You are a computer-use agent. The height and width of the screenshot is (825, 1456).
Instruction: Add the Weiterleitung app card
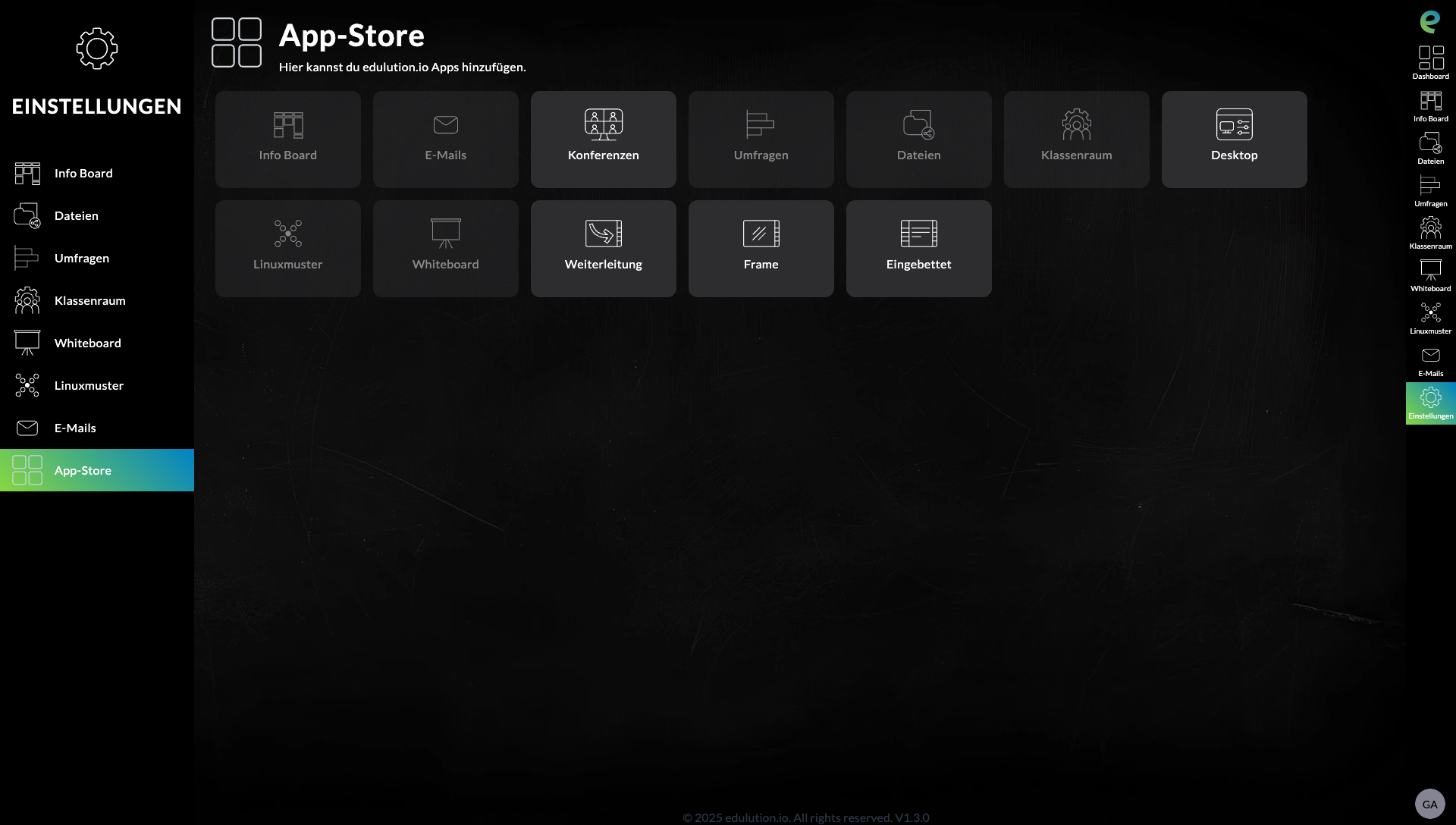tap(604, 249)
